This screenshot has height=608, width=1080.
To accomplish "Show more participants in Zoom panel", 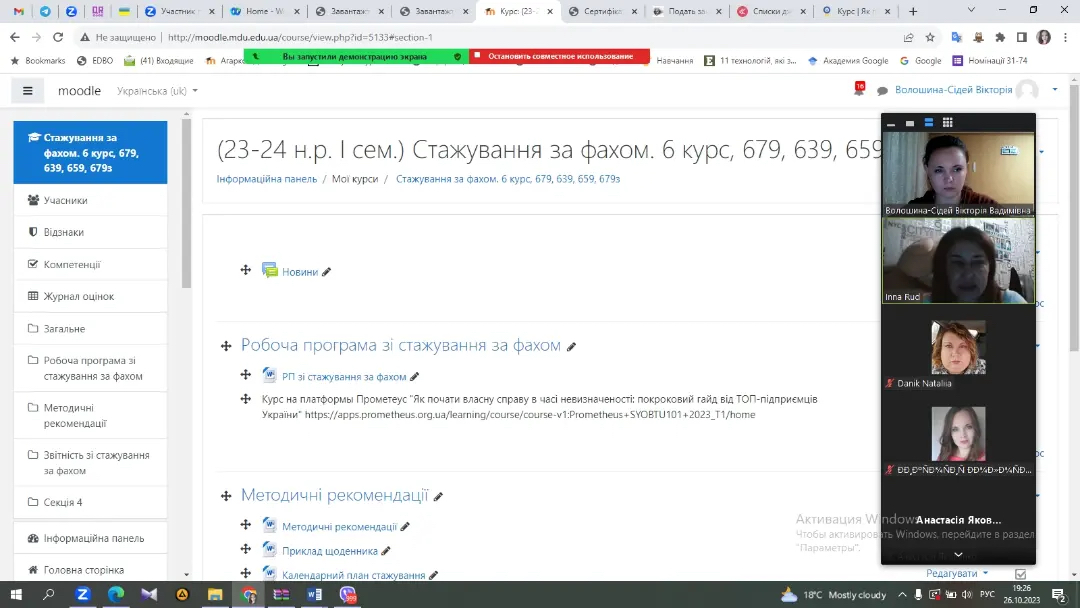I will tap(958, 554).
